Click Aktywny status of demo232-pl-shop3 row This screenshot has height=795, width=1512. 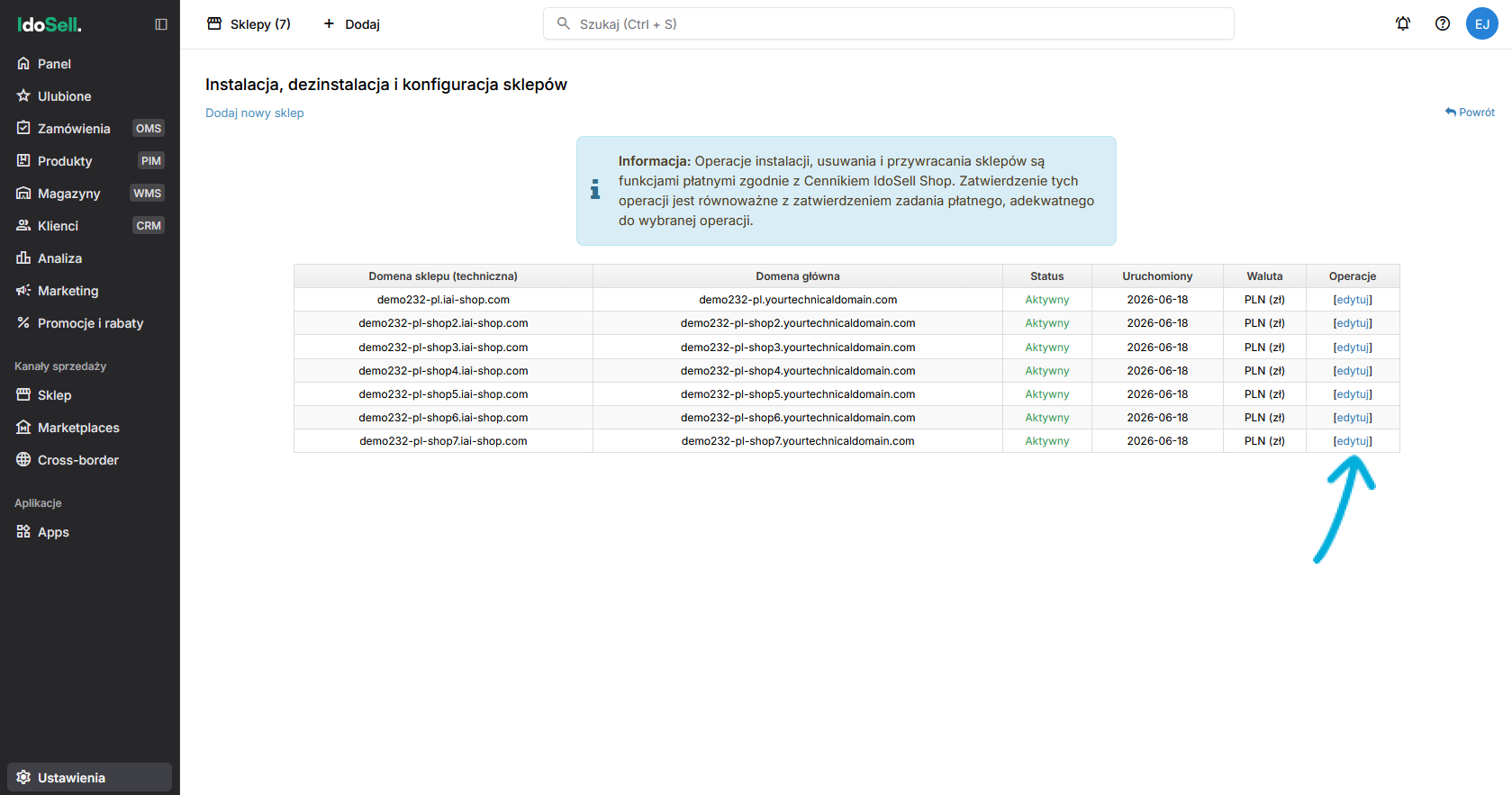[x=1047, y=348]
